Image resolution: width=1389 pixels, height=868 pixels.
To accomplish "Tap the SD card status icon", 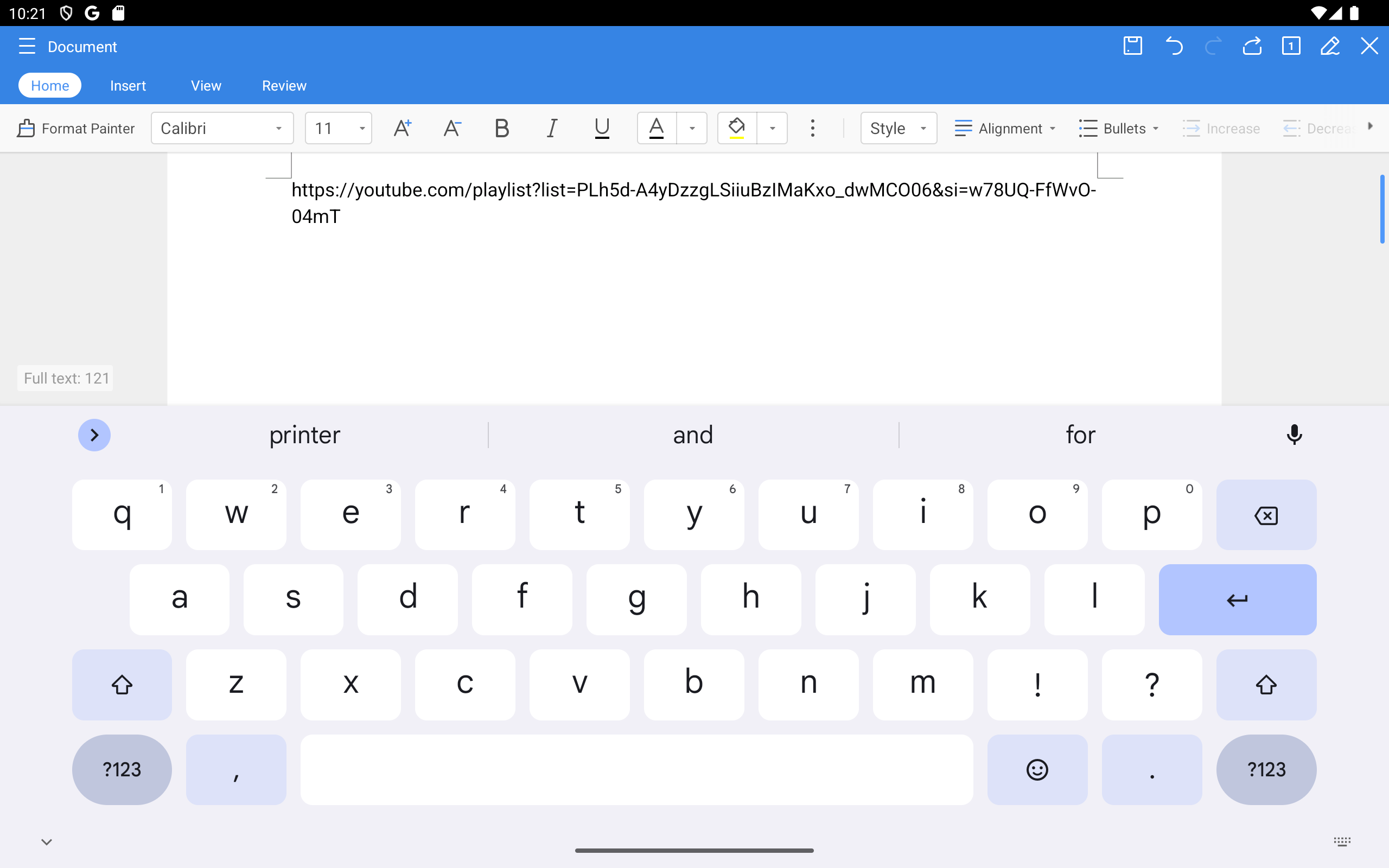I will pos(118,12).
